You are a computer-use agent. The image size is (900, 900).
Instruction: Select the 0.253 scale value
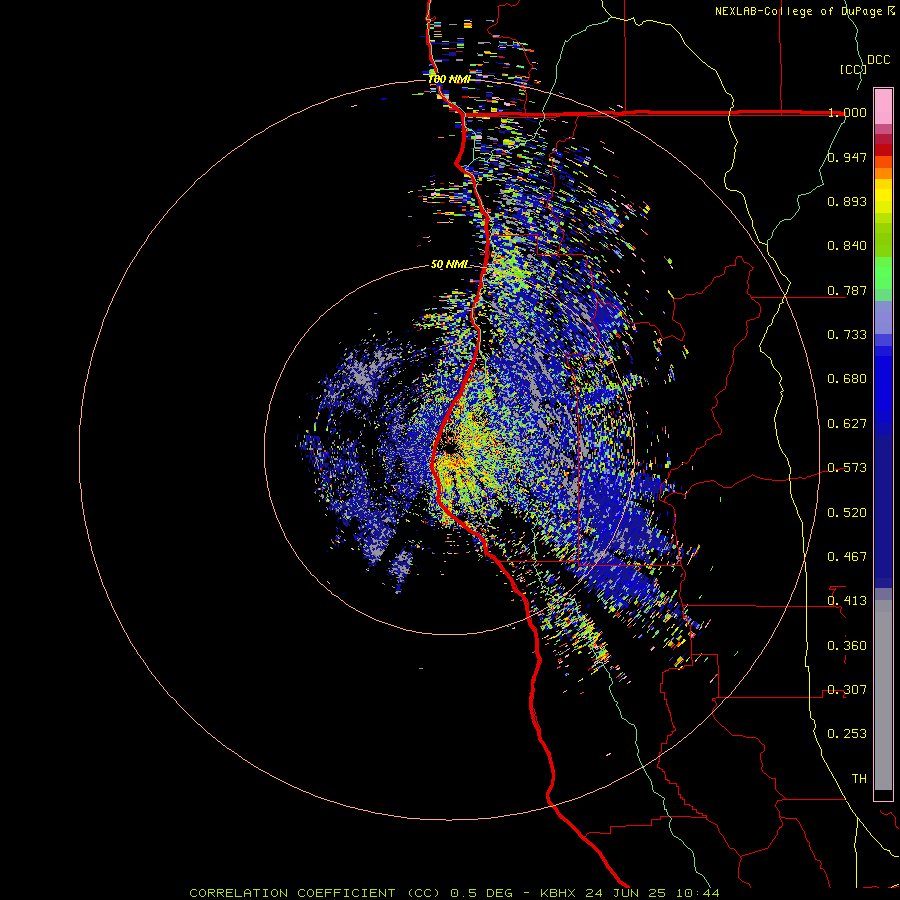847,734
